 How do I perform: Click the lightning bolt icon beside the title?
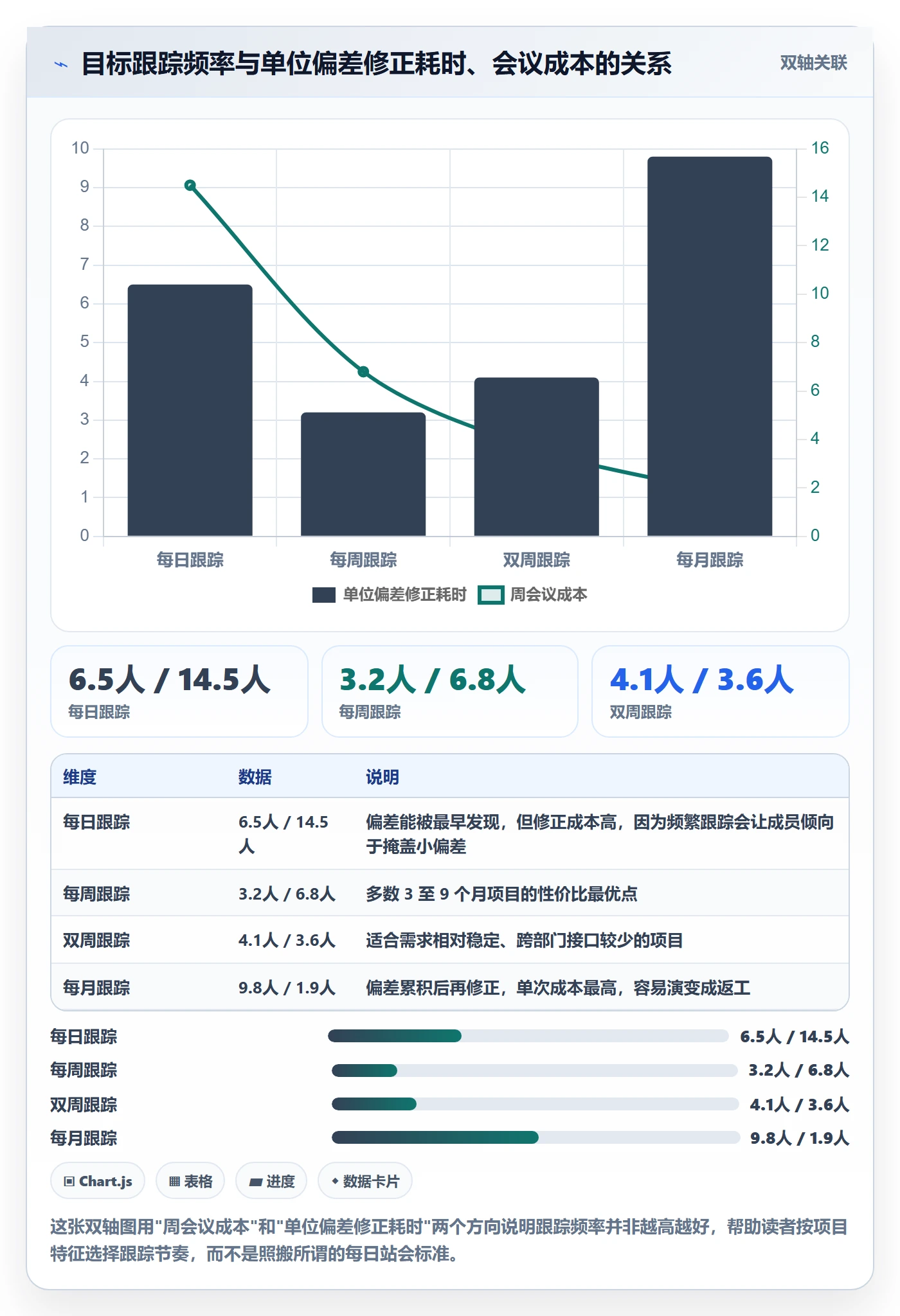(61, 64)
